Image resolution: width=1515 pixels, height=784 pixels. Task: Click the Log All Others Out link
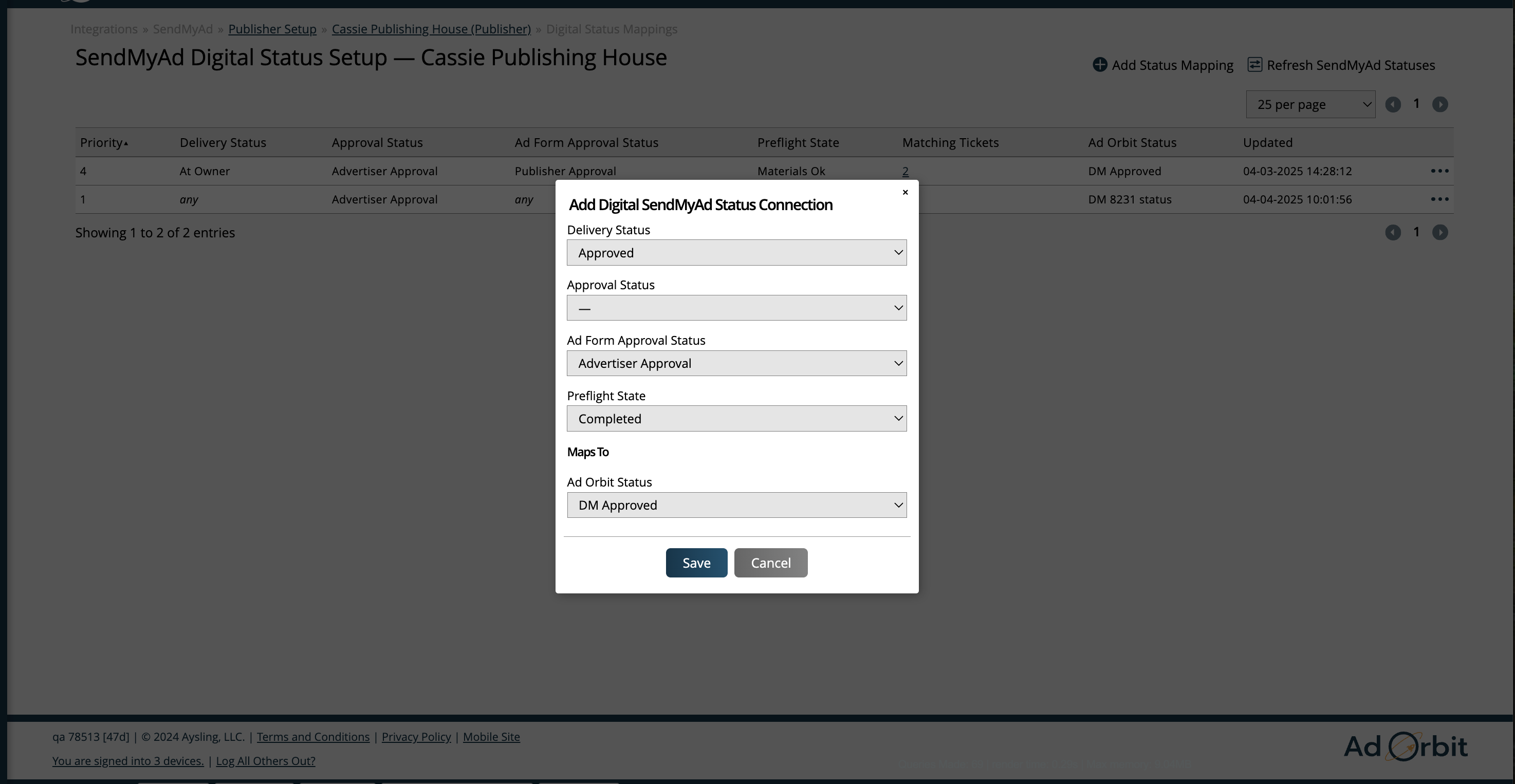click(265, 761)
